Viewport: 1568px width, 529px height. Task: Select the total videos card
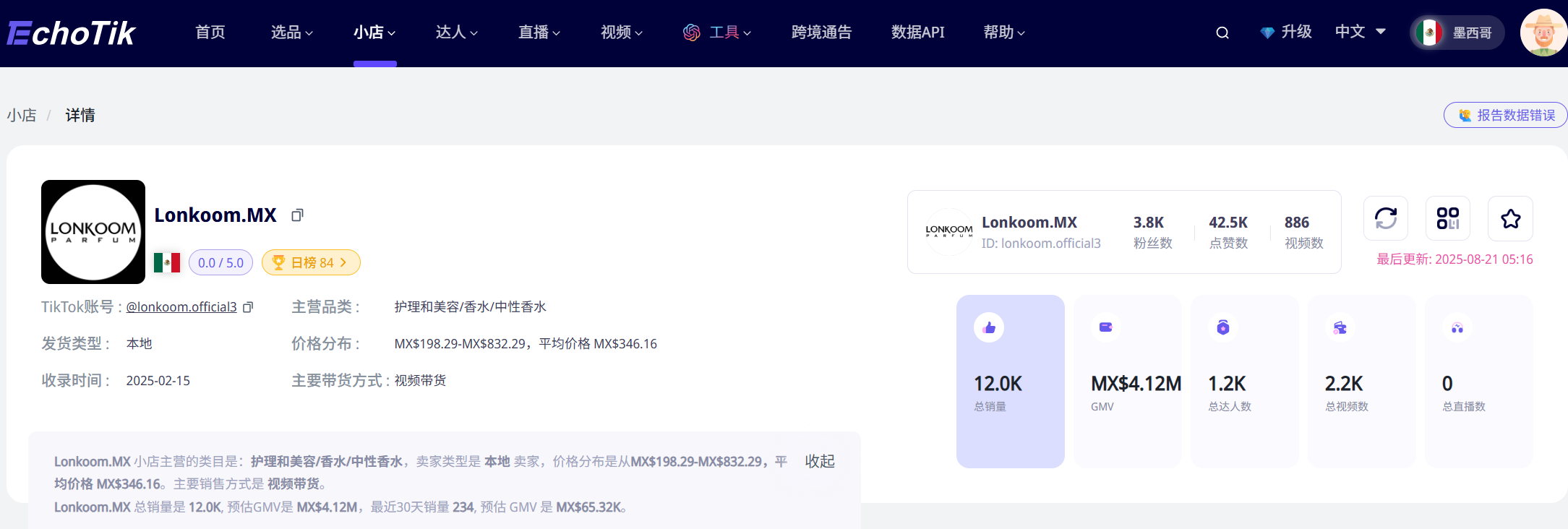[x=1362, y=382]
